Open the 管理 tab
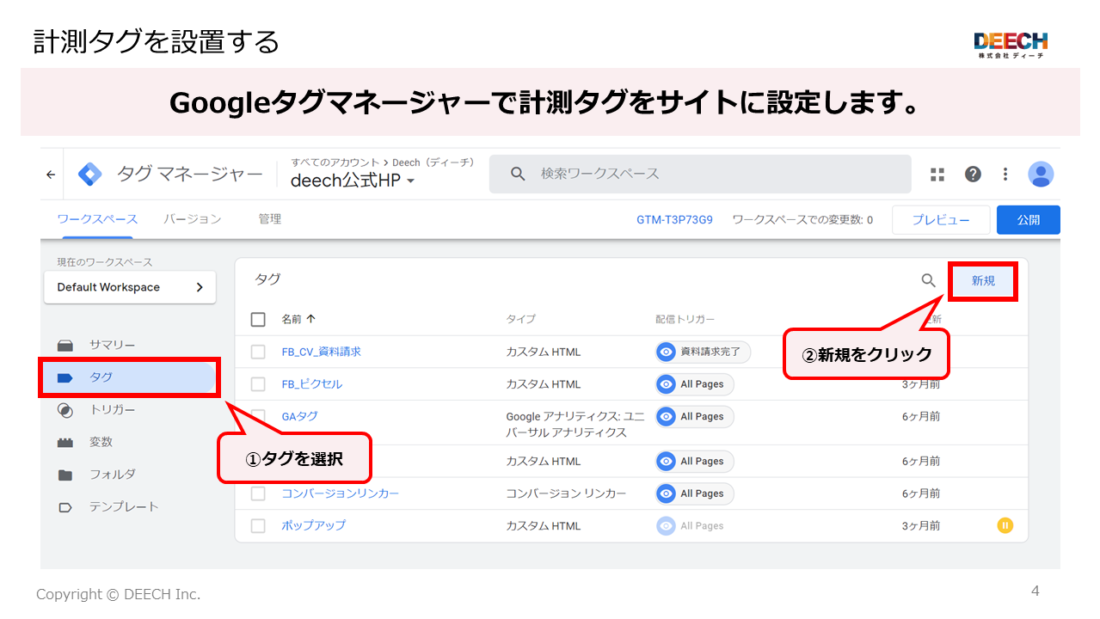 click(269, 217)
